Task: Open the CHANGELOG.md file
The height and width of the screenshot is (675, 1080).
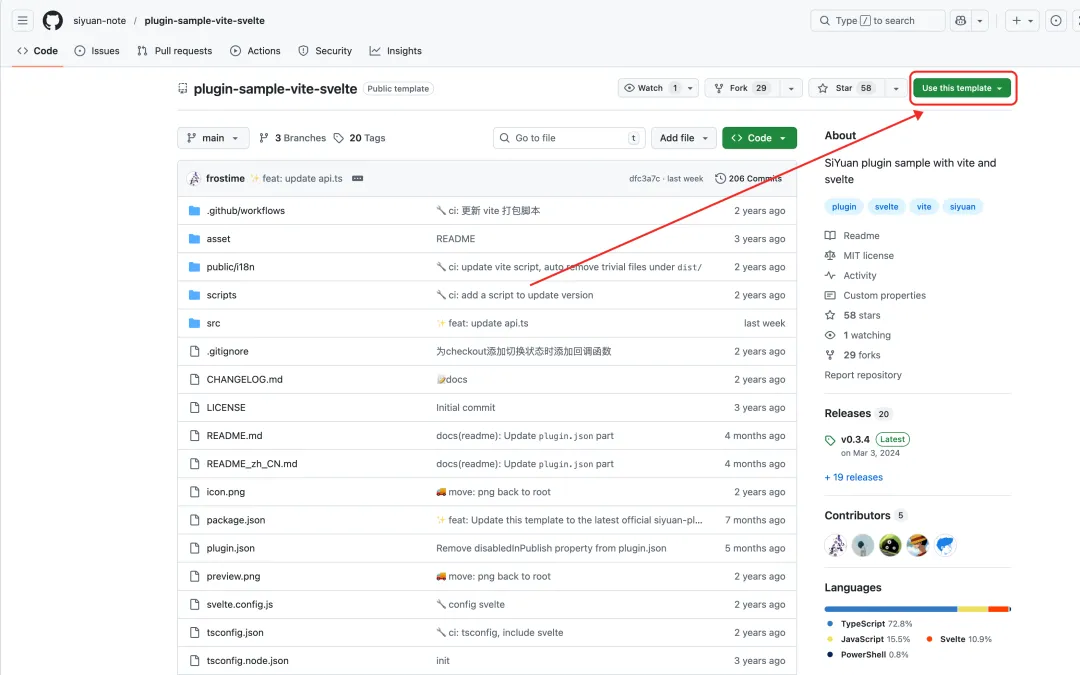Action: (245, 380)
